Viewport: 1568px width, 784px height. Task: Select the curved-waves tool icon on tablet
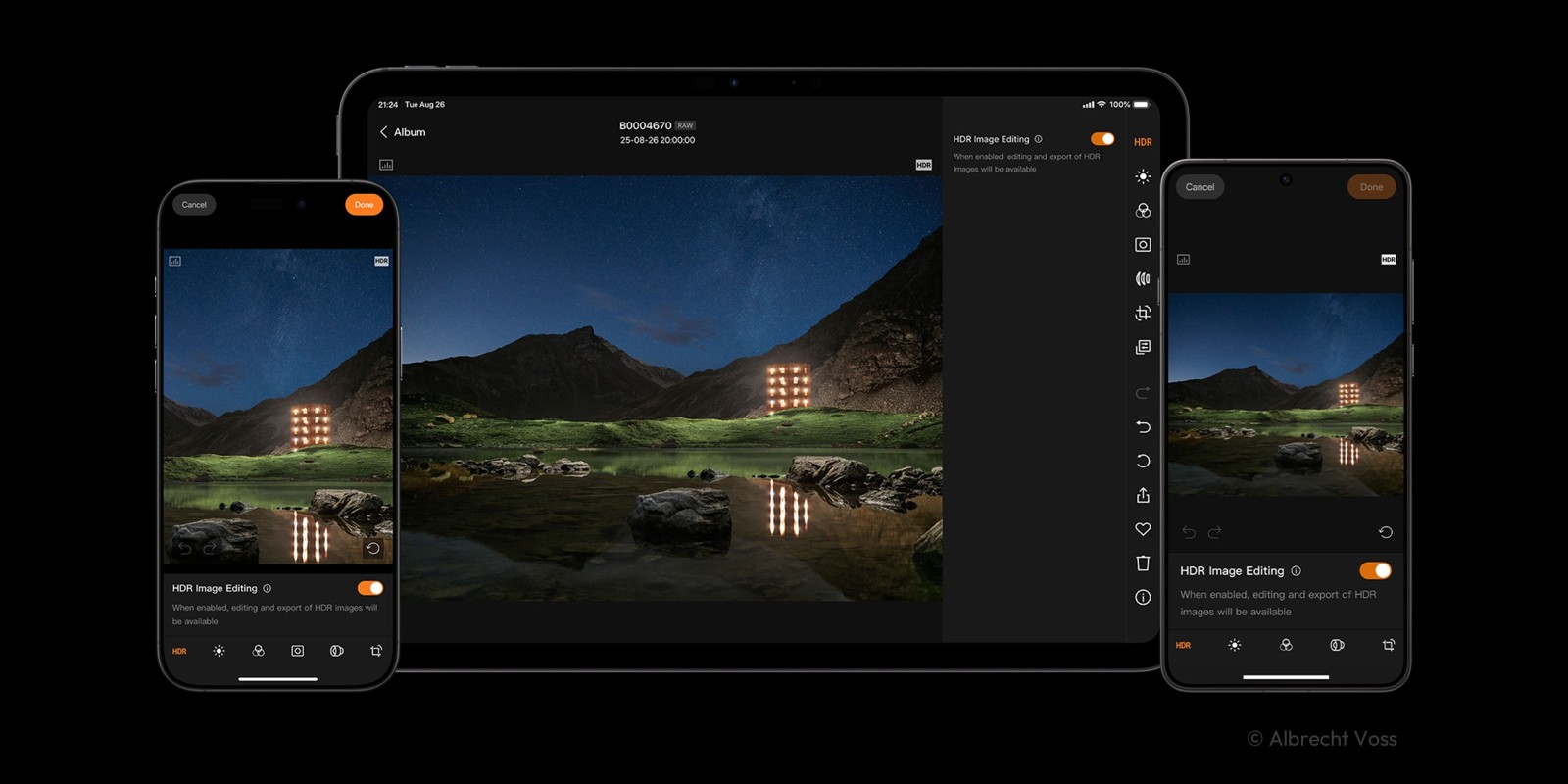(x=1143, y=279)
